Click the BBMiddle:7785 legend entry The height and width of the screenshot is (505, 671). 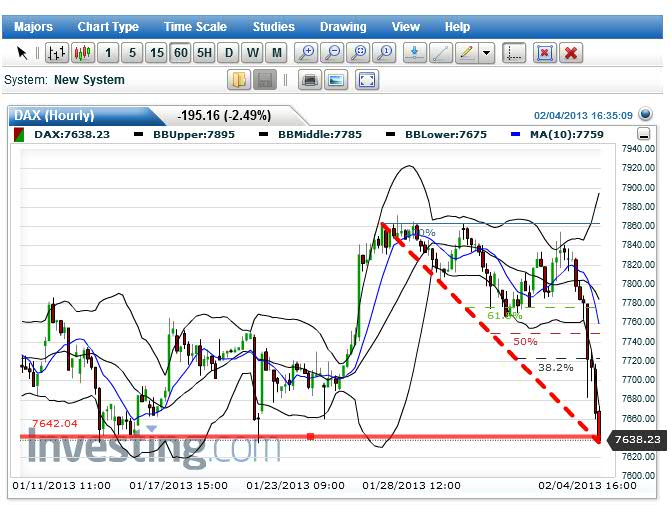(320, 134)
